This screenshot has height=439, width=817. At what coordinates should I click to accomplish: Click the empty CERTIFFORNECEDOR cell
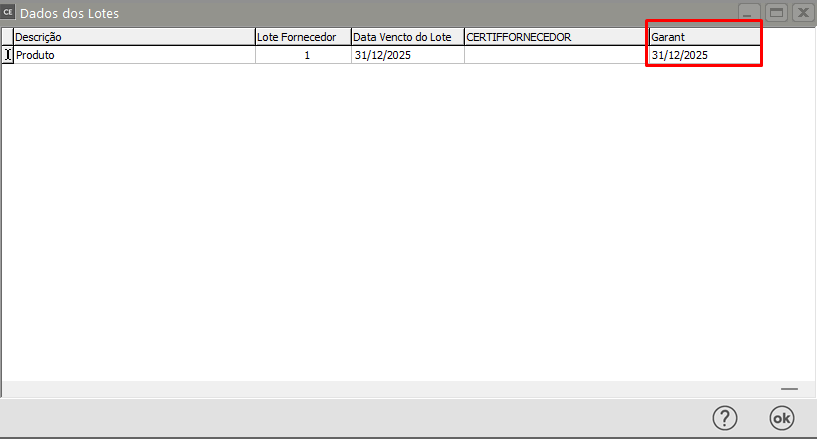[x=555, y=56]
